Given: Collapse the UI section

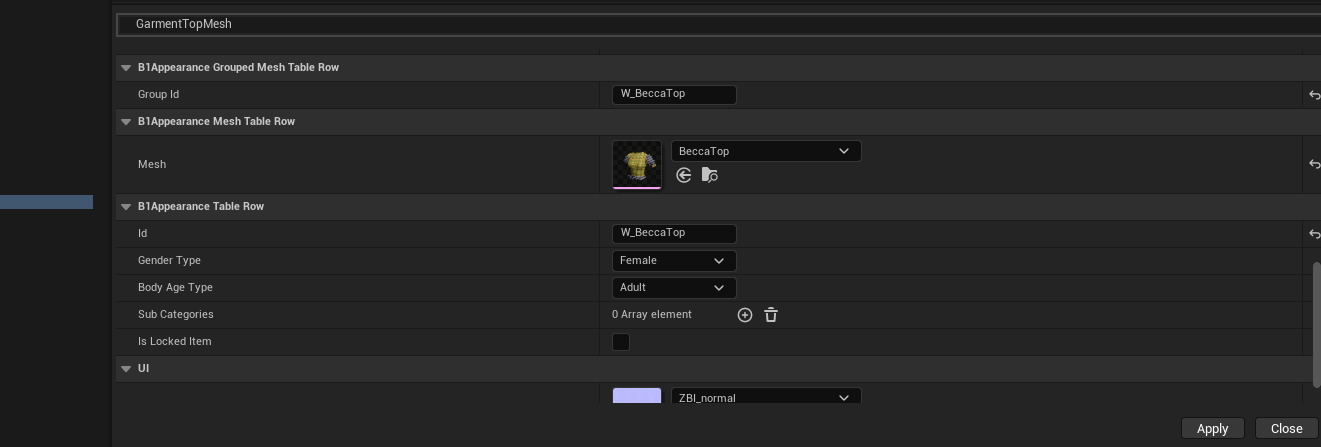Looking at the screenshot, I should point(126,369).
